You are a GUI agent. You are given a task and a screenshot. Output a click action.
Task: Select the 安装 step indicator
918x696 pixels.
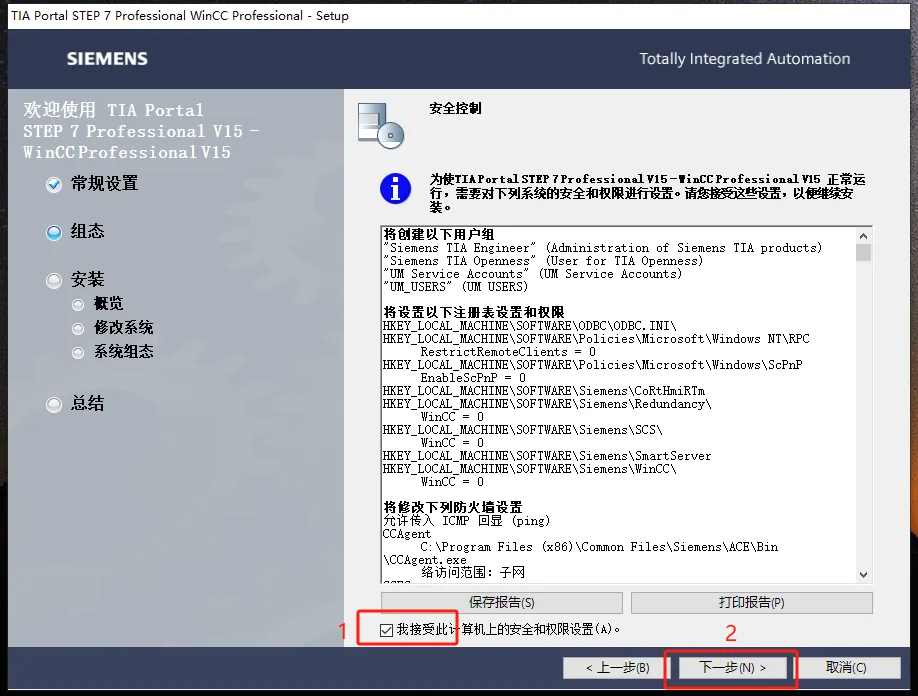pyautogui.click(x=54, y=281)
